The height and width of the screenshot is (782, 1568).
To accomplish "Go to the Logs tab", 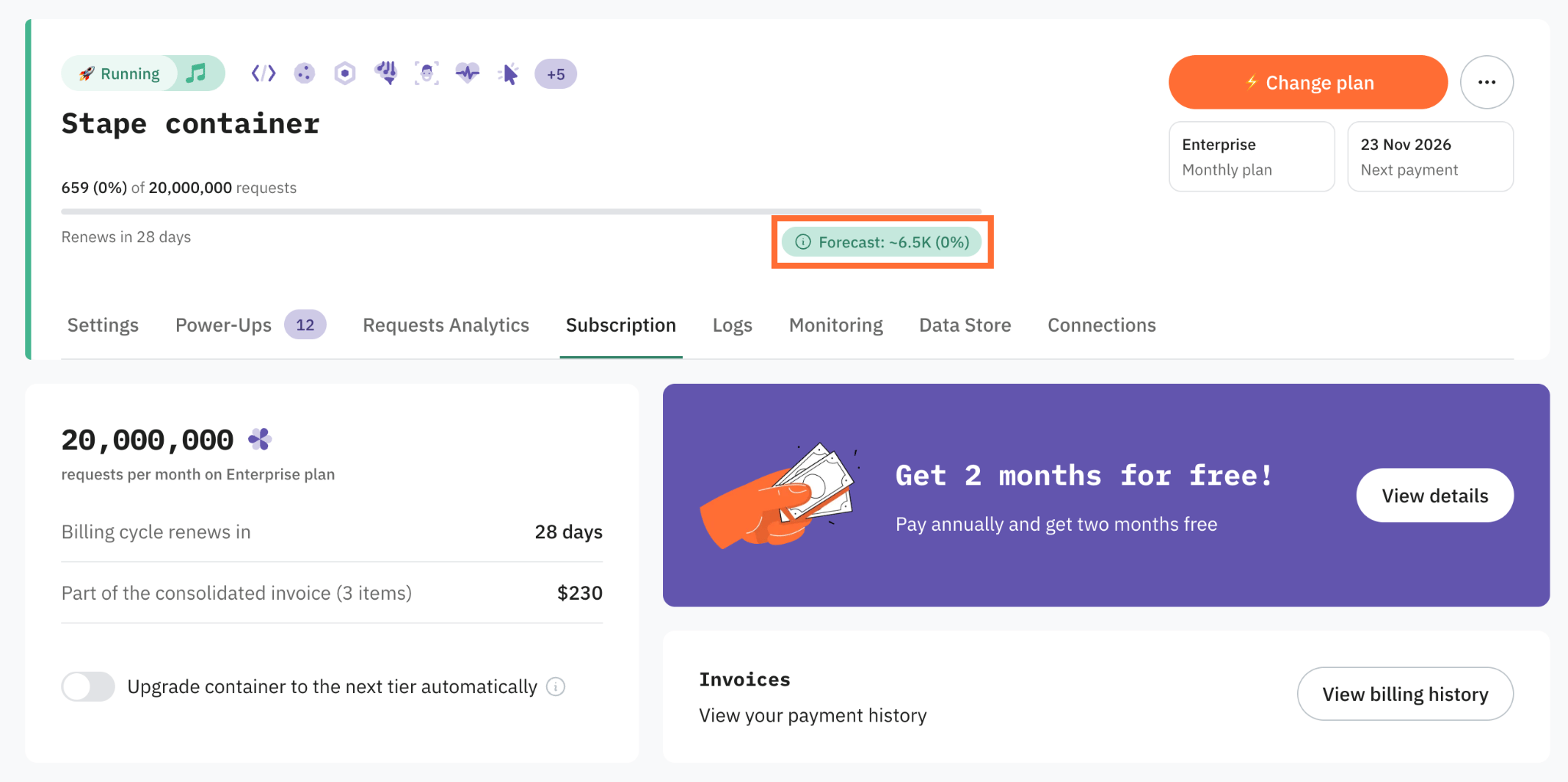I will click(733, 326).
